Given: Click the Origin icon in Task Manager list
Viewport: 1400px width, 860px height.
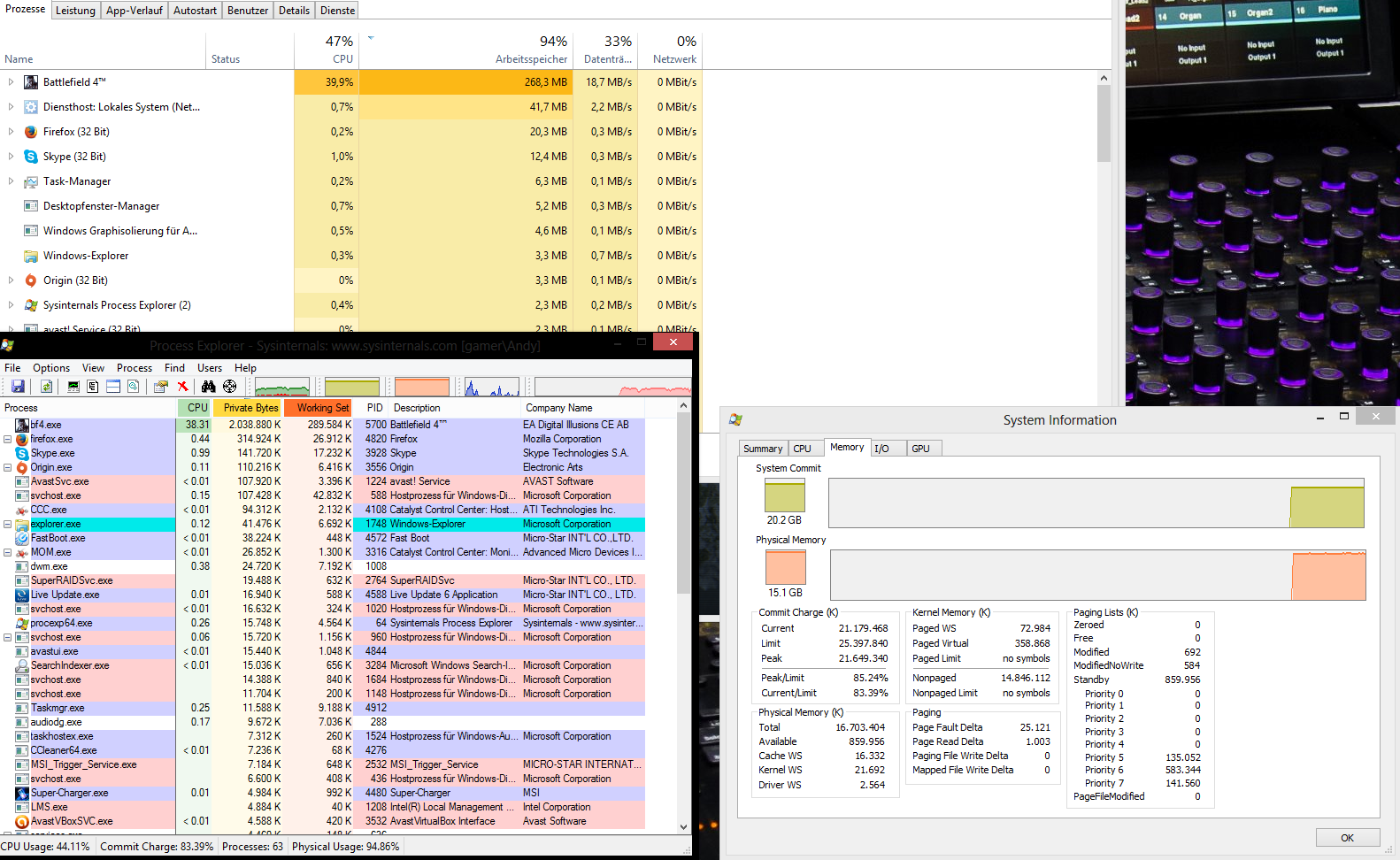Looking at the screenshot, I should point(31,280).
